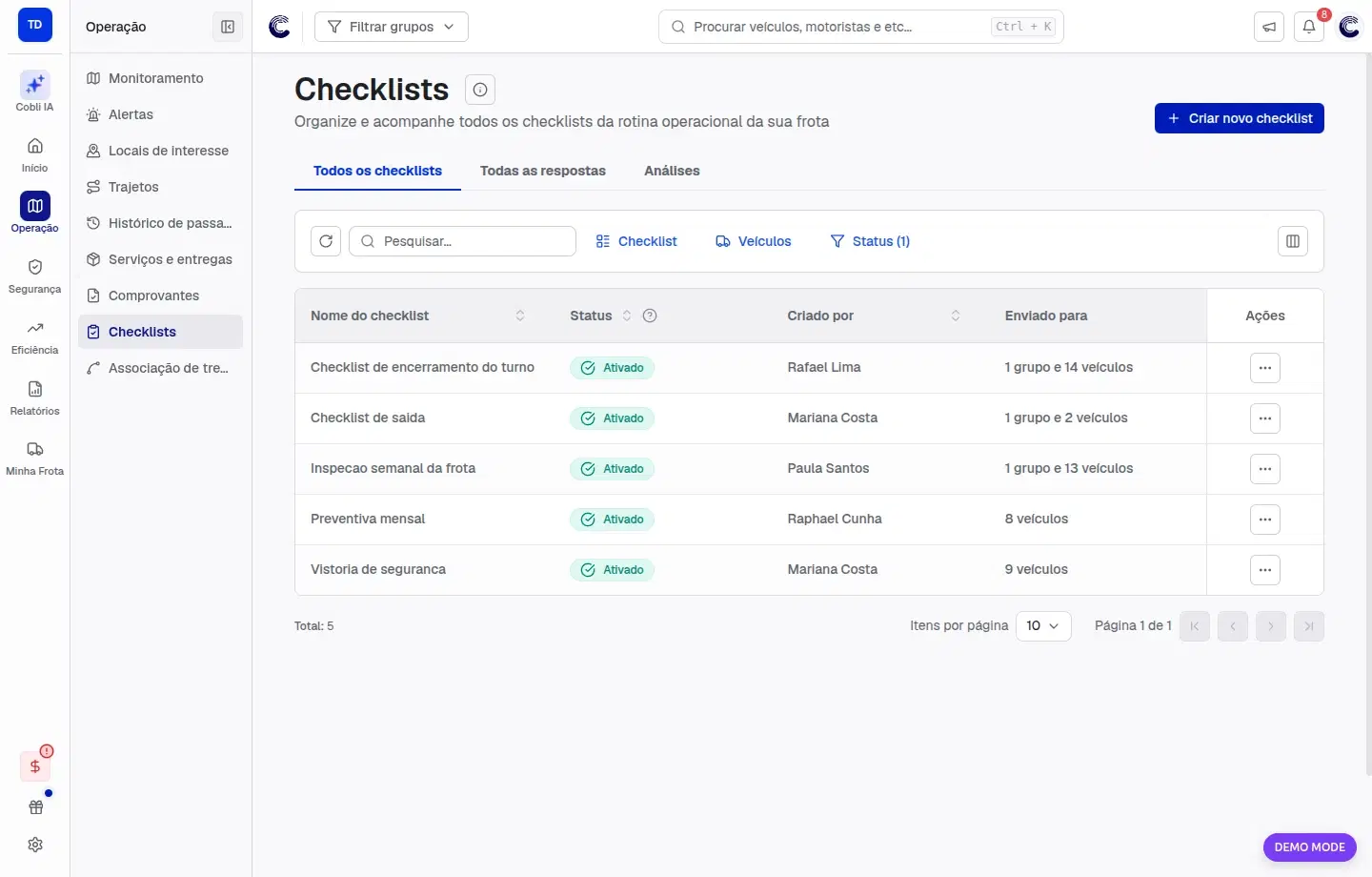Open Comprovantes menu item
1372x877 pixels.
(160, 296)
